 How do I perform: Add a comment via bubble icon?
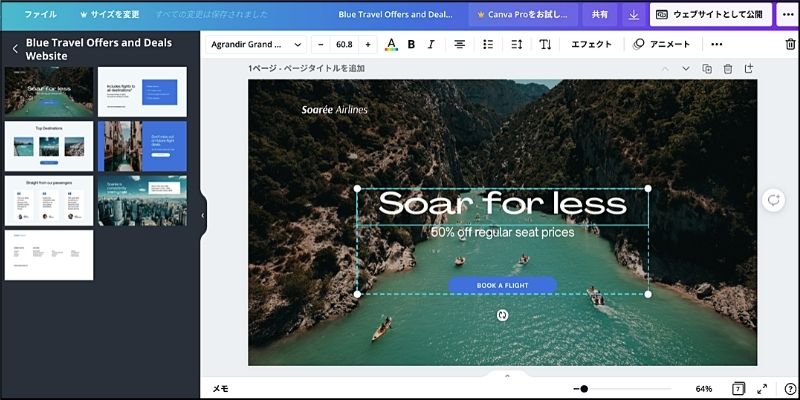[773, 200]
